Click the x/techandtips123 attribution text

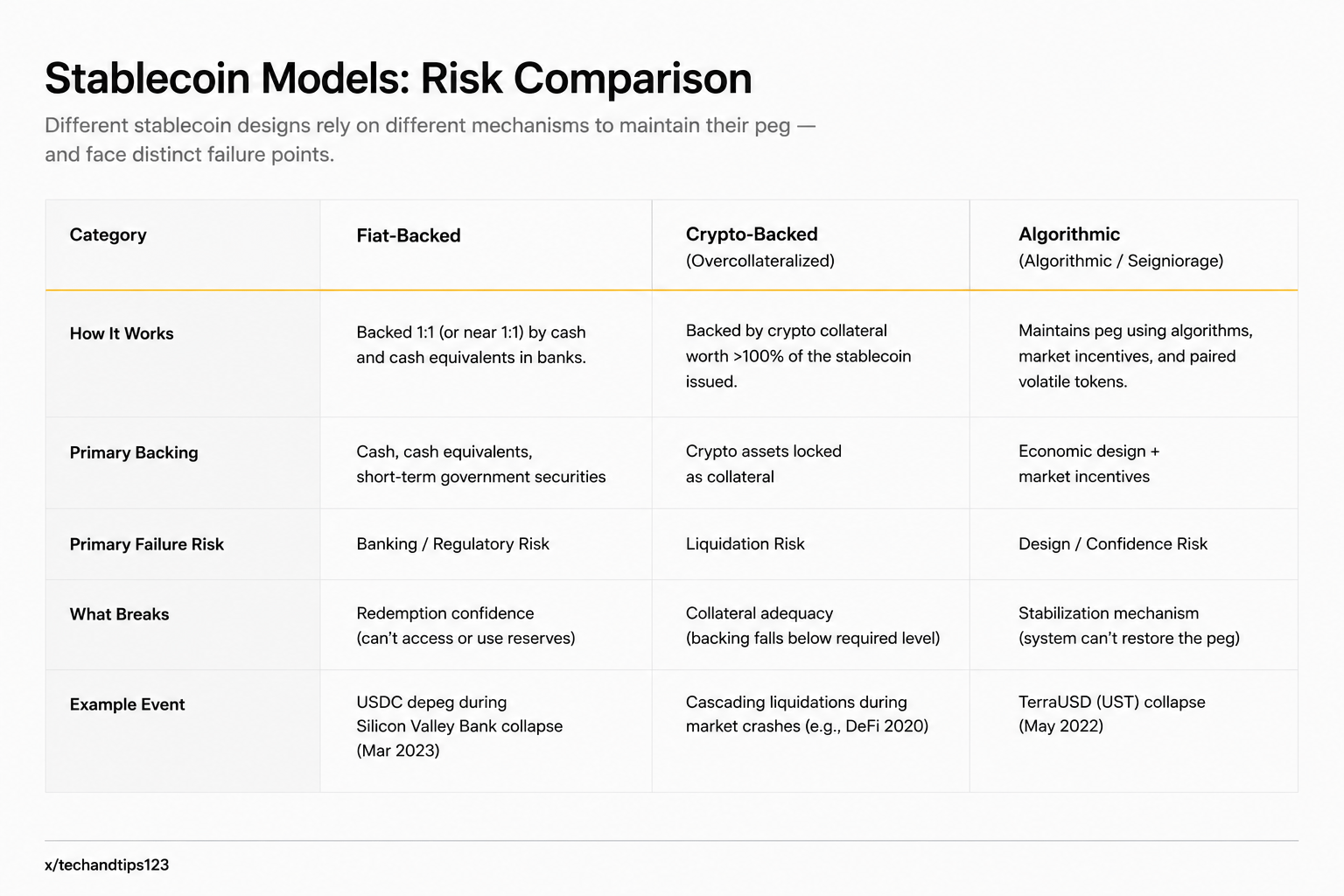click(107, 864)
